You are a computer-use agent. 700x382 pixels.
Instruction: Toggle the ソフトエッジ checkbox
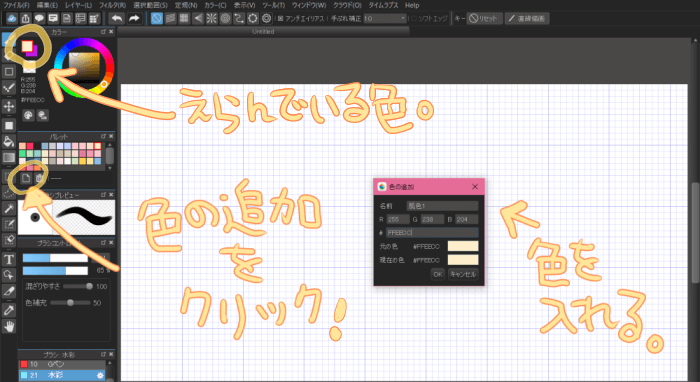coord(413,19)
